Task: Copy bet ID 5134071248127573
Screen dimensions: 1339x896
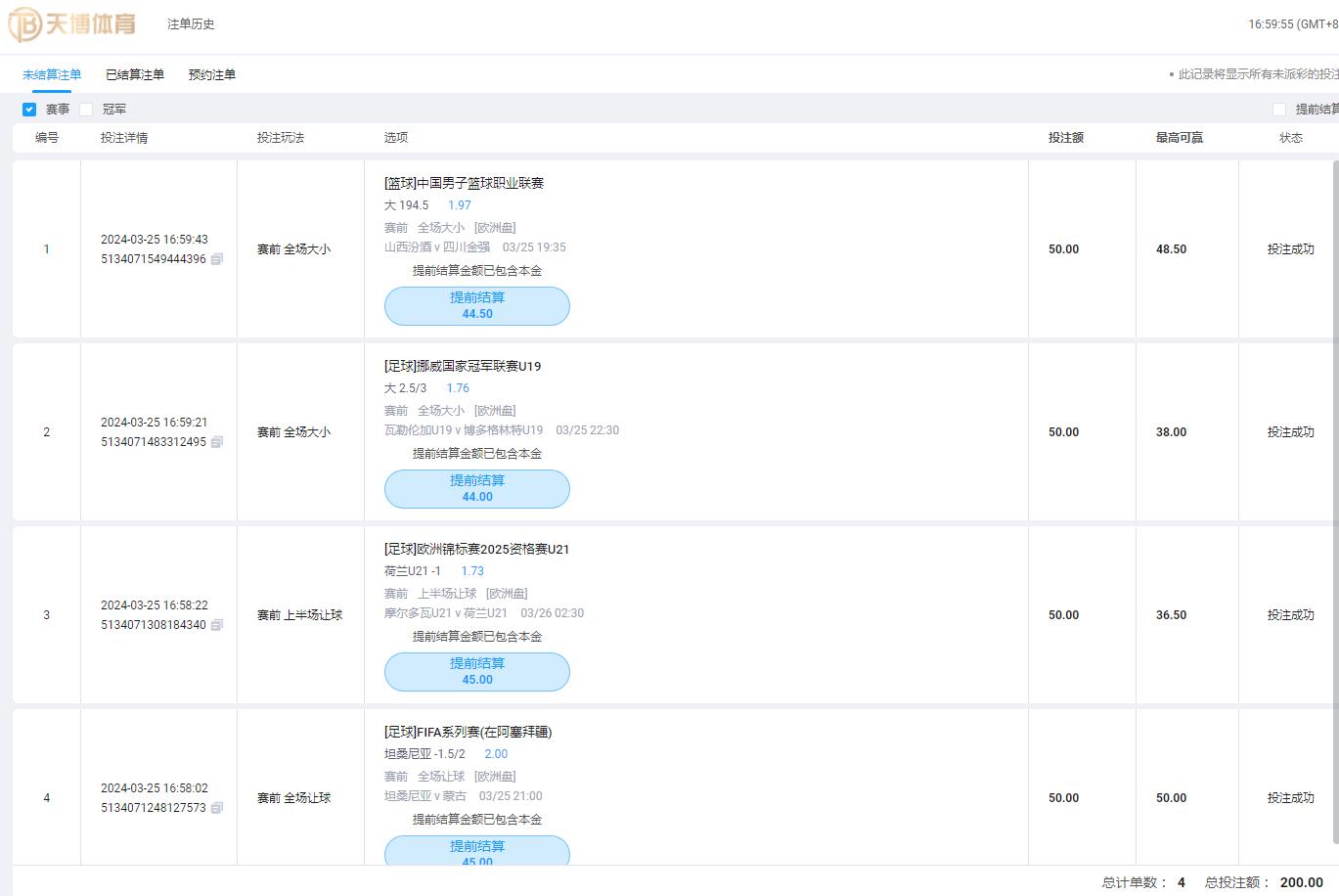Action: [217, 808]
